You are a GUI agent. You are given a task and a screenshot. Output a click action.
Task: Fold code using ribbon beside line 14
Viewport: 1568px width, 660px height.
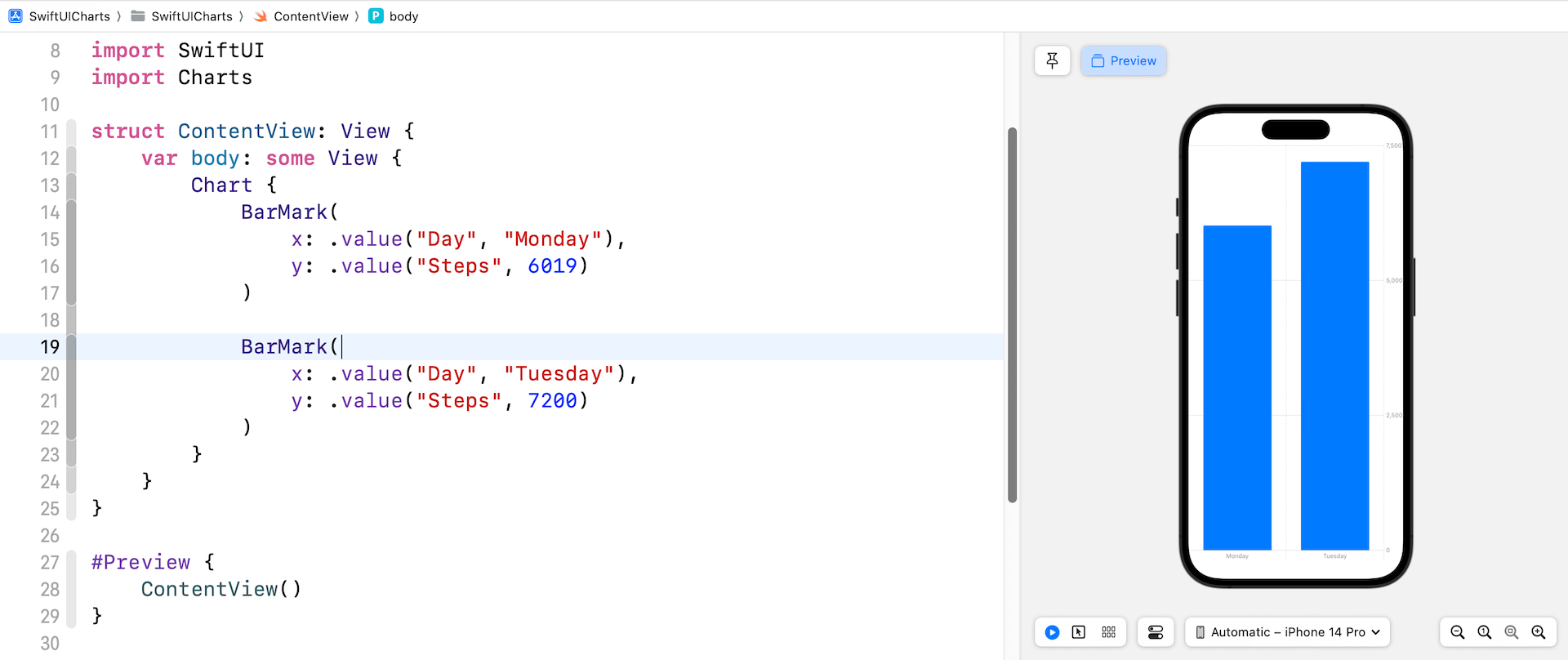pos(71,212)
